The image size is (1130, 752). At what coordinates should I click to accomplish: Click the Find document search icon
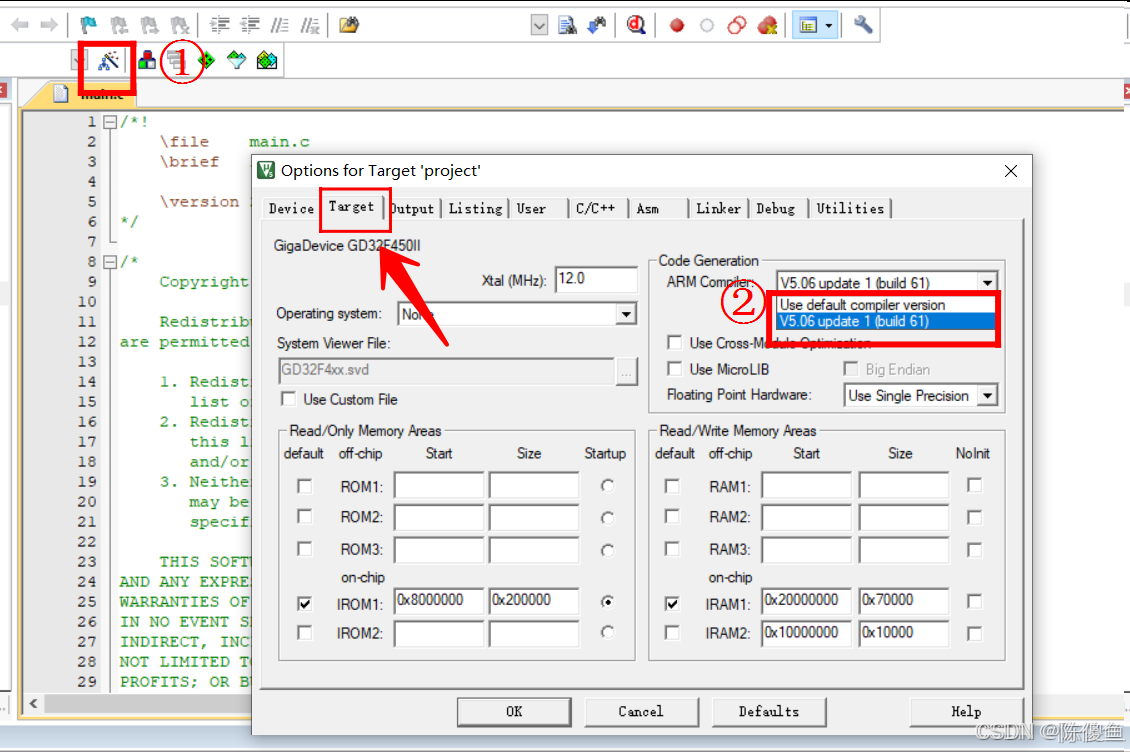[568, 25]
